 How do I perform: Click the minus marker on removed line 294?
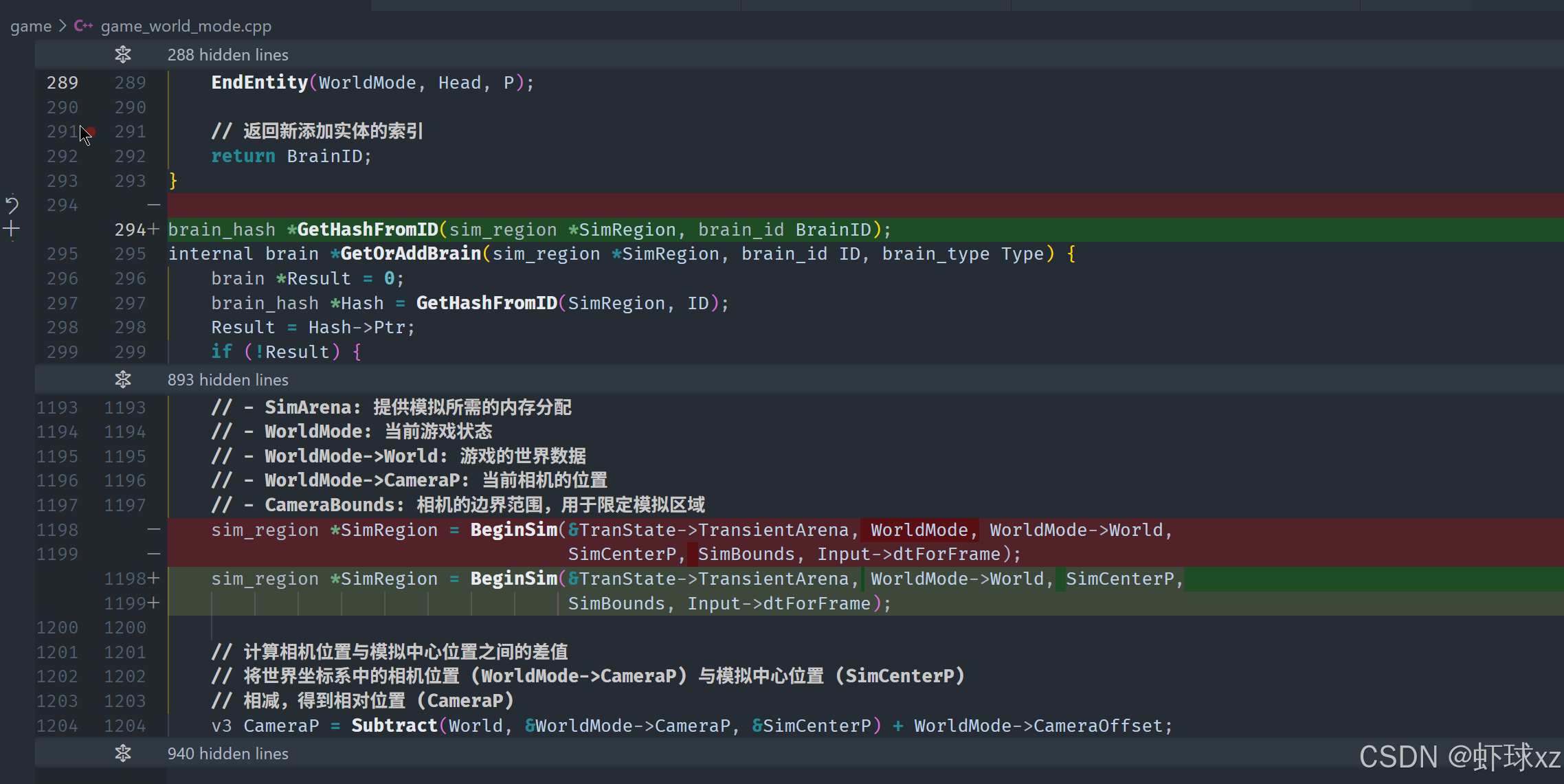tap(154, 205)
